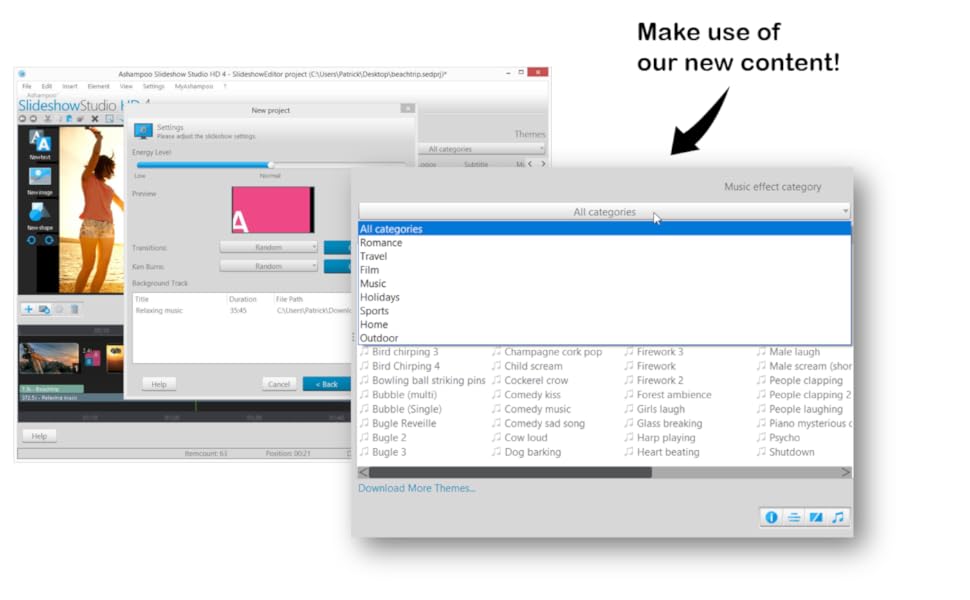Select the Relaxing music background track row
This screenshot has width=970, height=600.
[x=241, y=311]
